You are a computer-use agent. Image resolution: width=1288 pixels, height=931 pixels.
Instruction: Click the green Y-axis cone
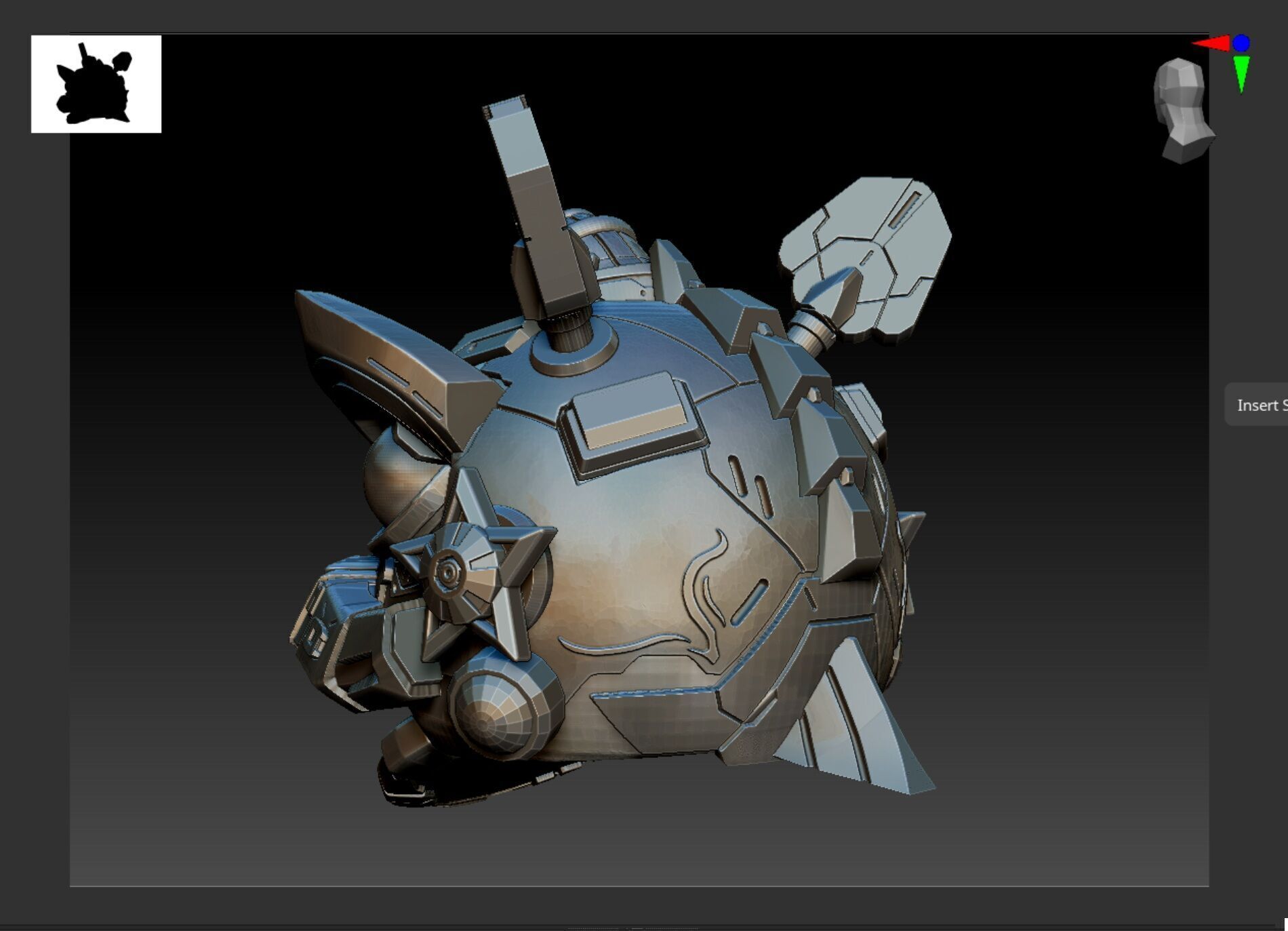click(1241, 74)
